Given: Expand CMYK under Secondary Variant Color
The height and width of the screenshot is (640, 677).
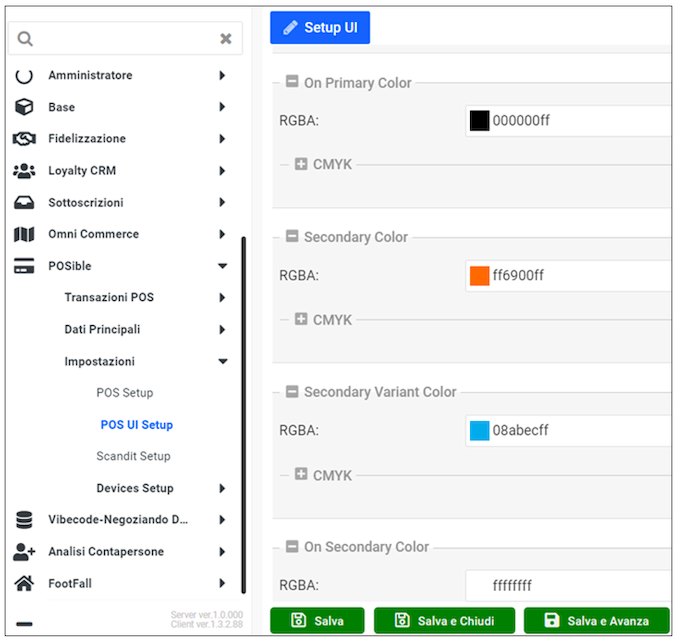Looking at the screenshot, I should click(x=301, y=475).
